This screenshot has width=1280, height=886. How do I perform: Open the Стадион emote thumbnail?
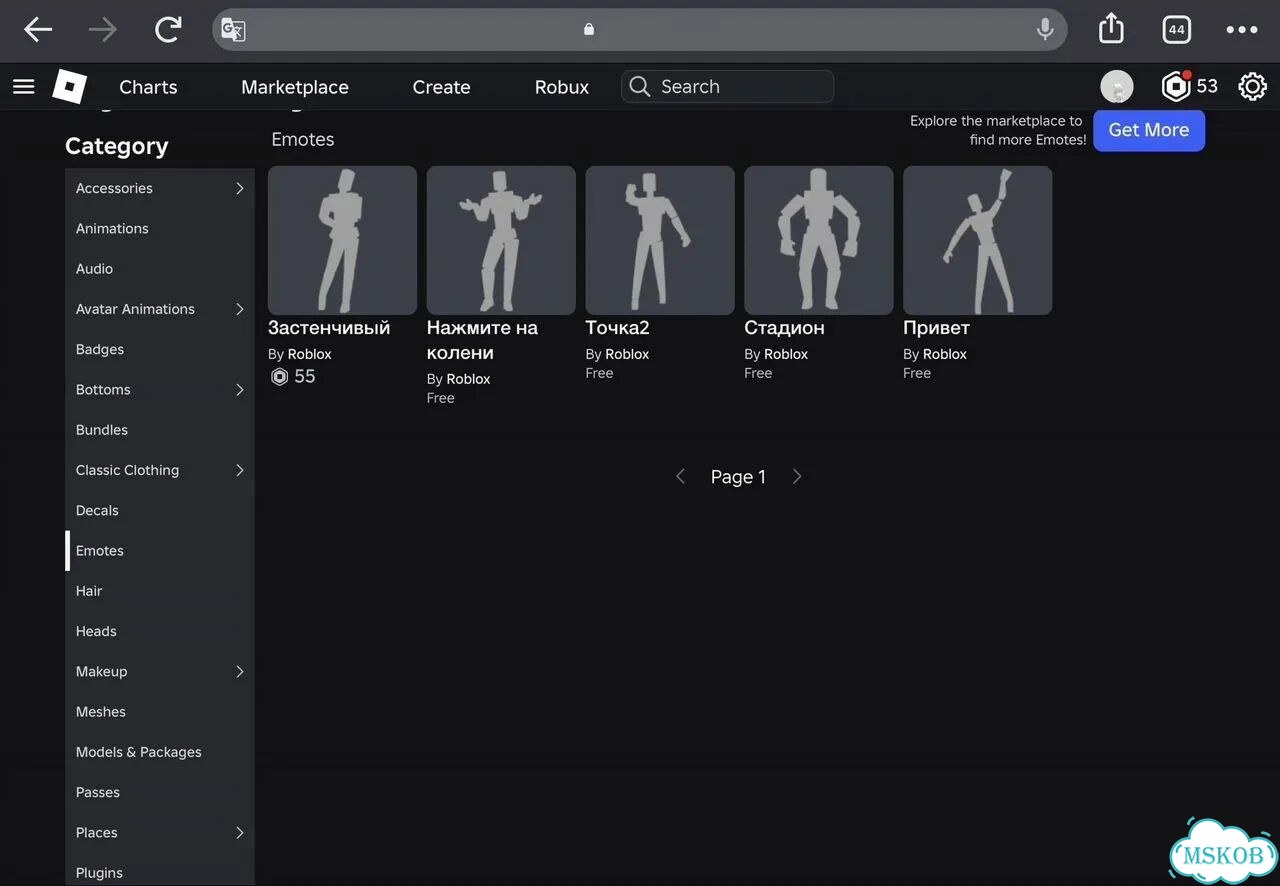coord(819,240)
